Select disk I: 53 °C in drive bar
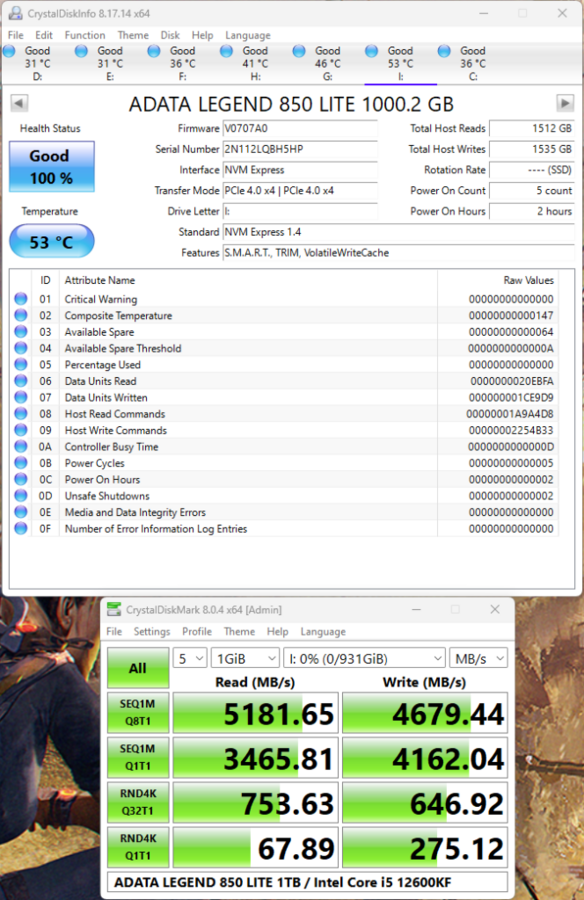This screenshot has height=900, width=584. pyautogui.click(x=400, y=64)
